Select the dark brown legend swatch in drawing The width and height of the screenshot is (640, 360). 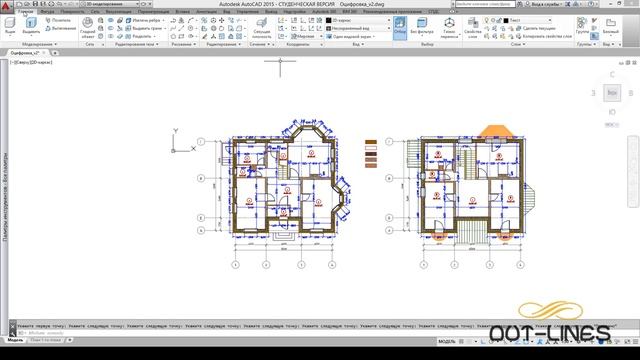click(371, 154)
